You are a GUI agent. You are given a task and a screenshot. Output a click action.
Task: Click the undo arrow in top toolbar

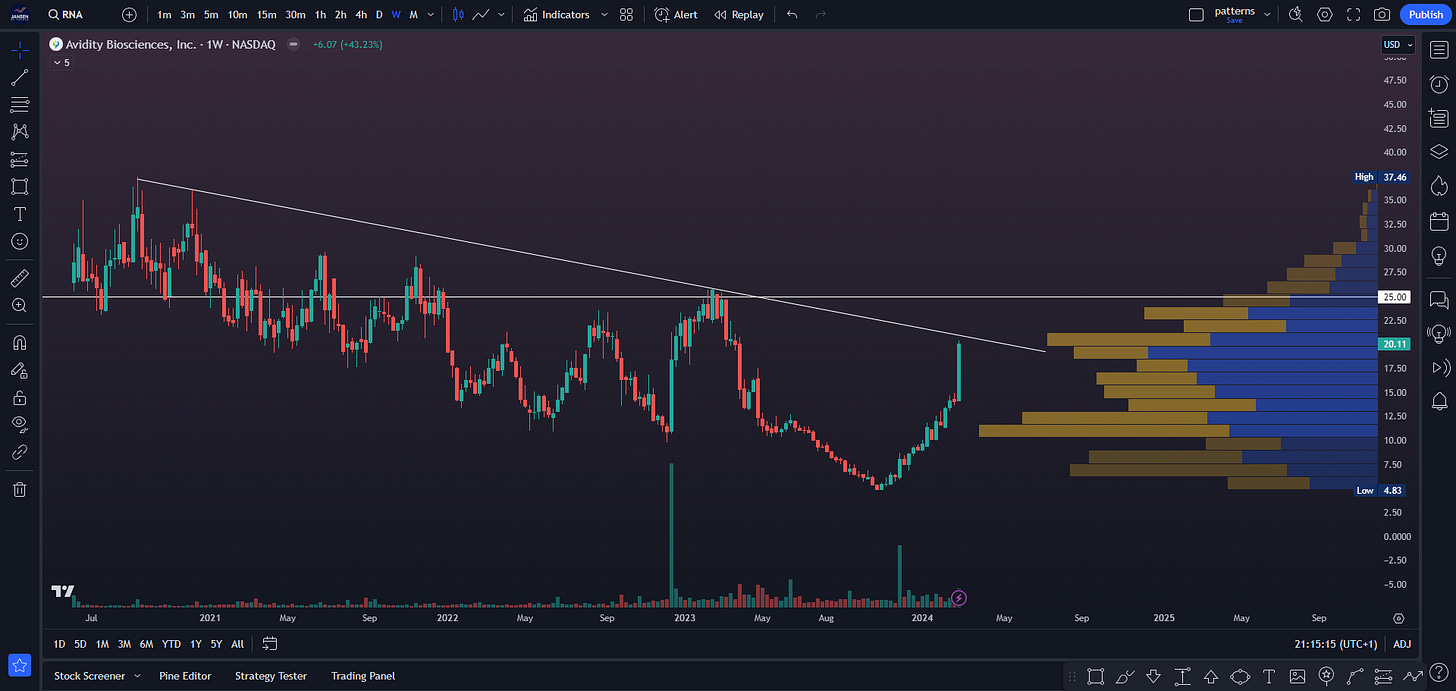(x=792, y=15)
